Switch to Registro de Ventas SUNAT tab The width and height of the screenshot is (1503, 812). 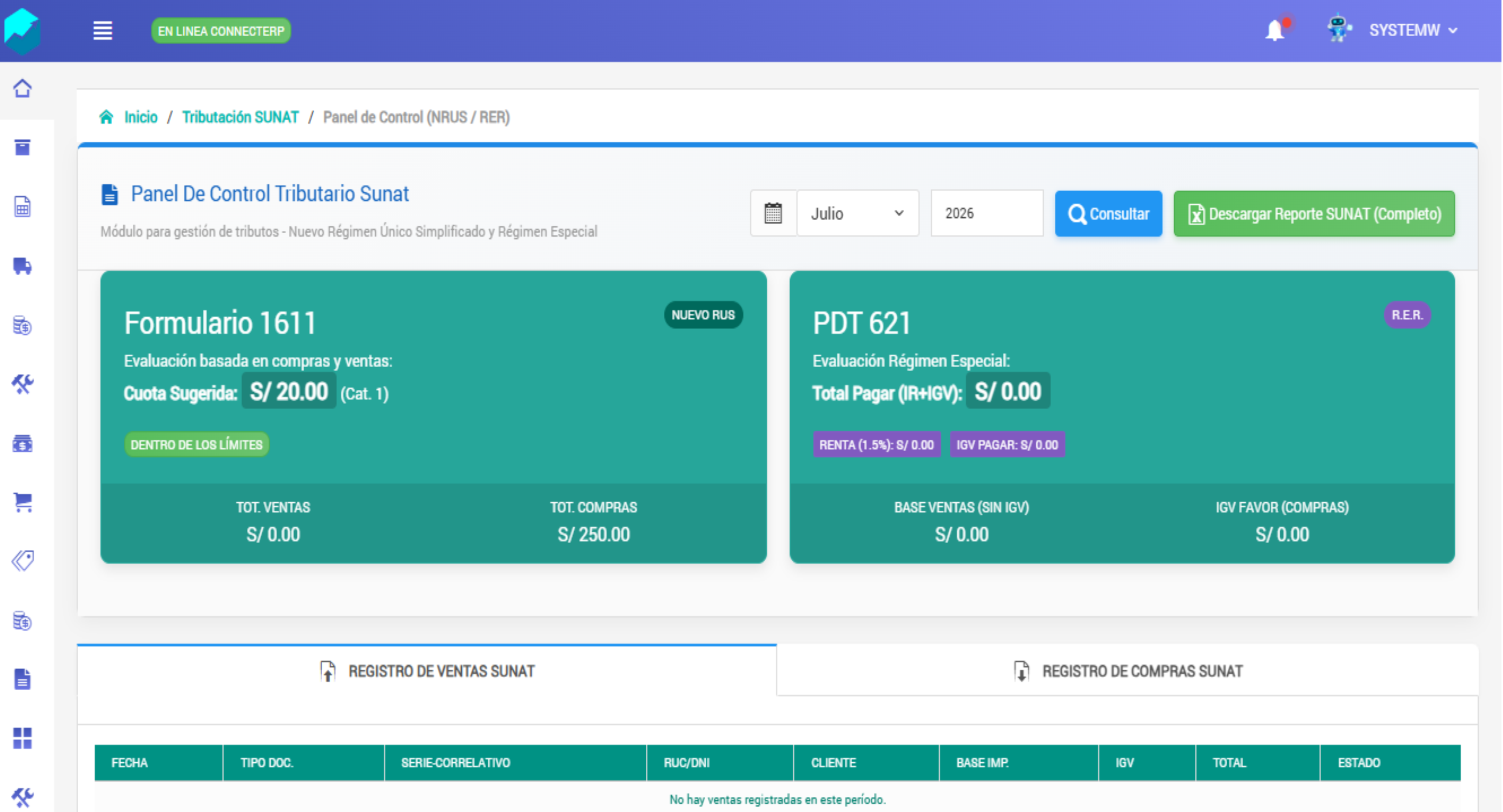pyautogui.click(x=427, y=671)
